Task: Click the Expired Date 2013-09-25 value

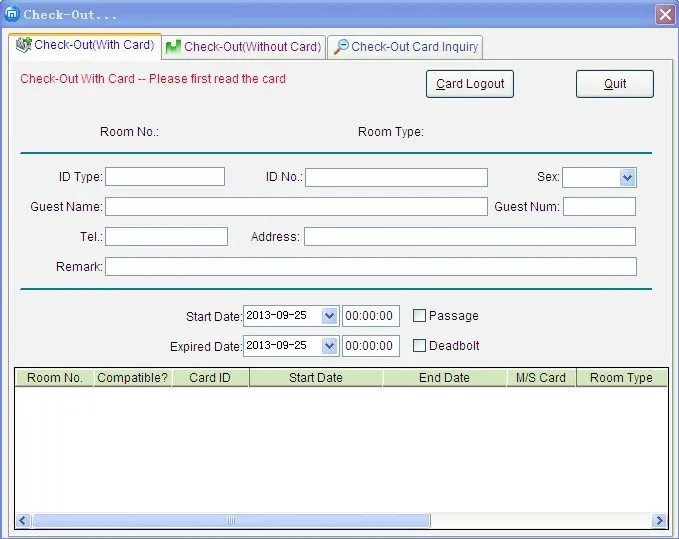Action: click(276, 345)
